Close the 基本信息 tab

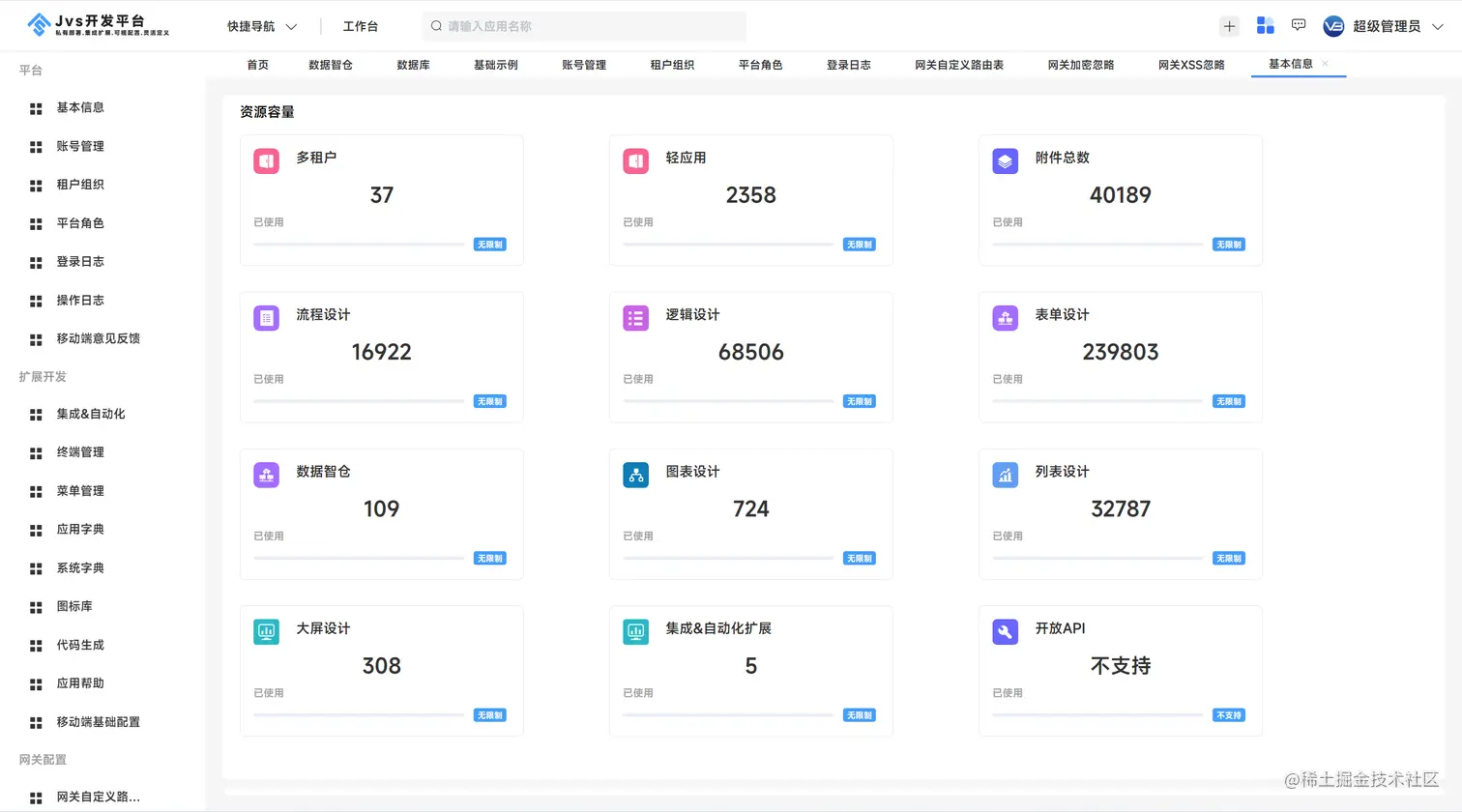[1325, 64]
